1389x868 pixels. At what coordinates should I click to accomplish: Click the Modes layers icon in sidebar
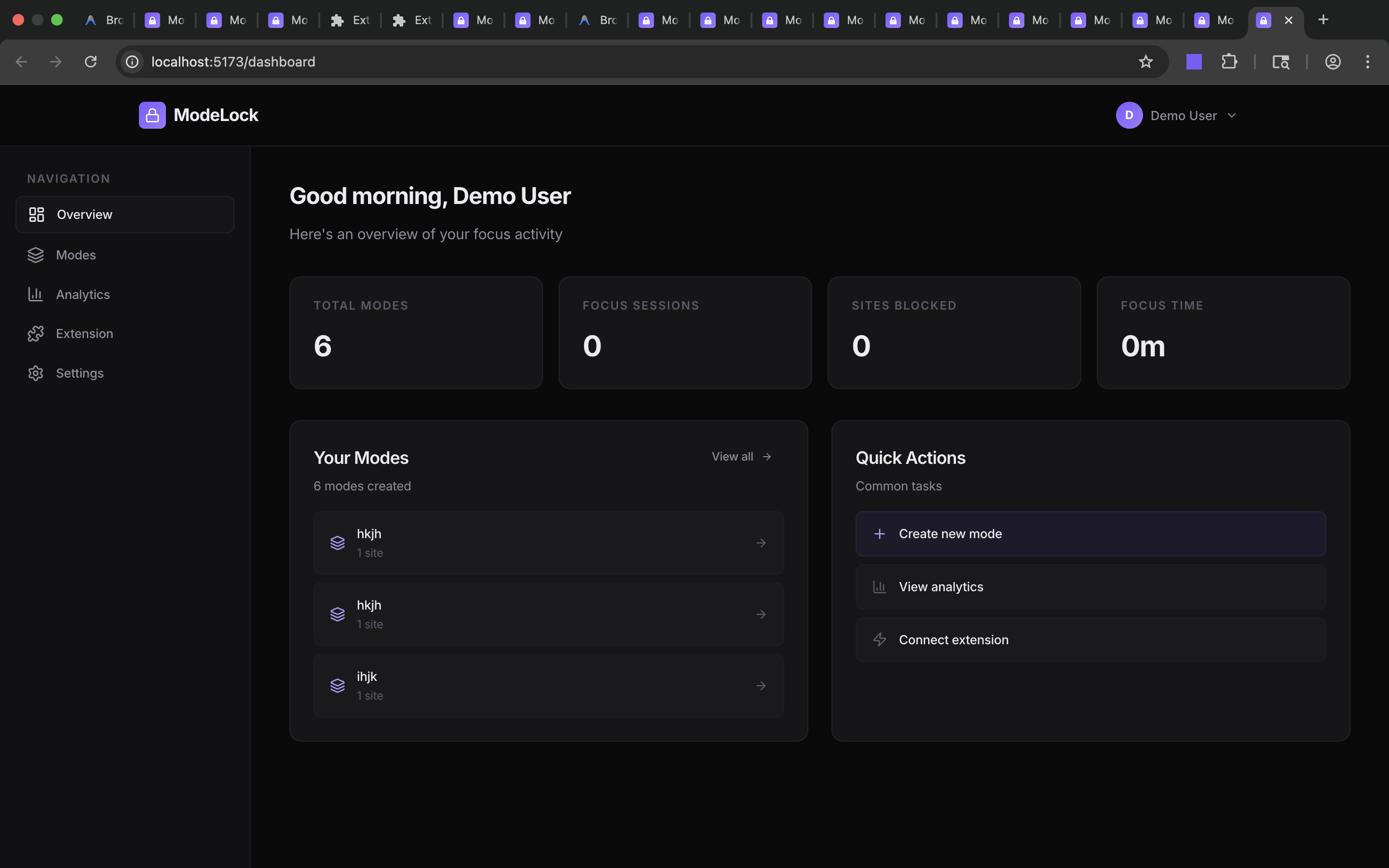[36, 255]
